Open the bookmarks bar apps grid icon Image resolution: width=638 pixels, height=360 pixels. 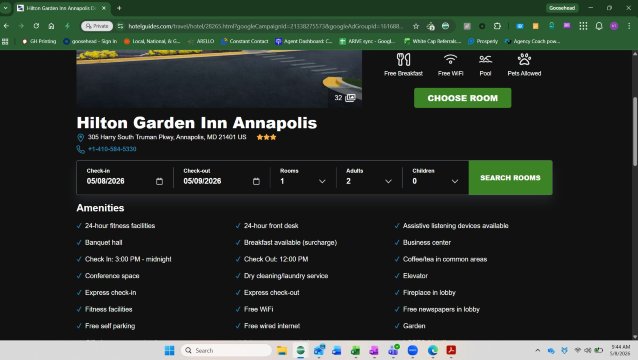(5, 41)
